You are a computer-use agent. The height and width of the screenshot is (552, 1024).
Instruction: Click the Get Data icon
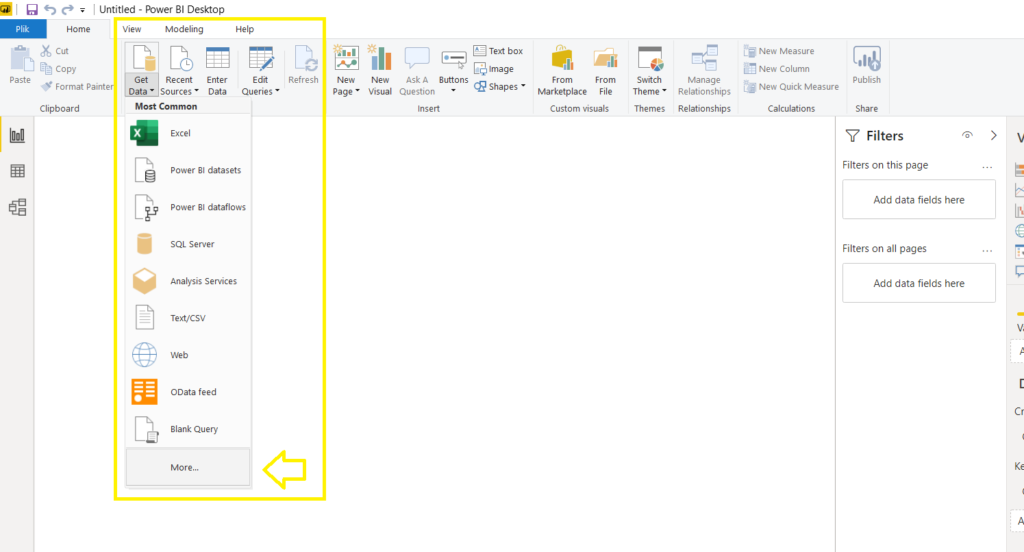pyautogui.click(x=142, y=57)
